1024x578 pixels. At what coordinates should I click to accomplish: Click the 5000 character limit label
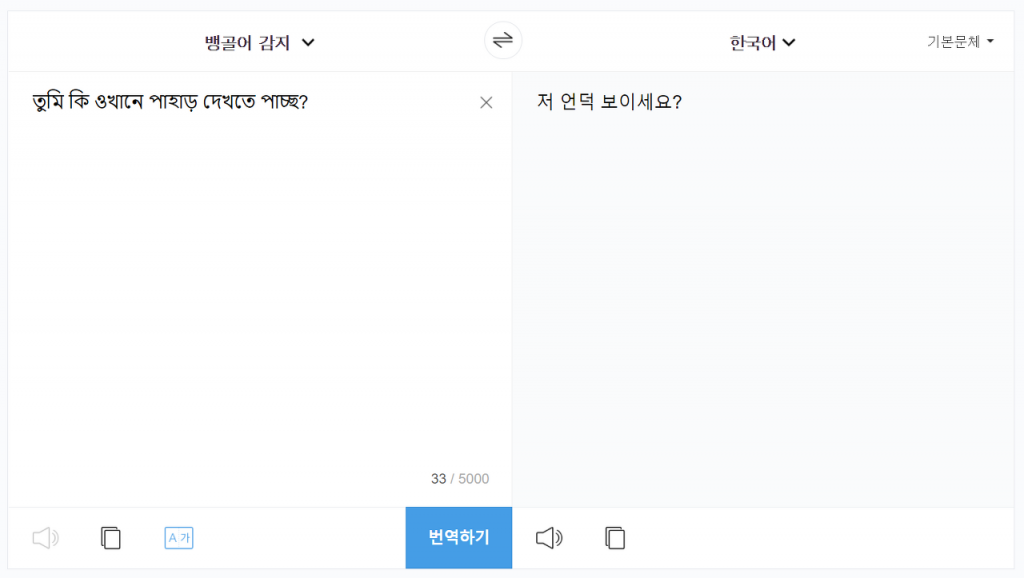pyautogui.click(x=473, y=479)
